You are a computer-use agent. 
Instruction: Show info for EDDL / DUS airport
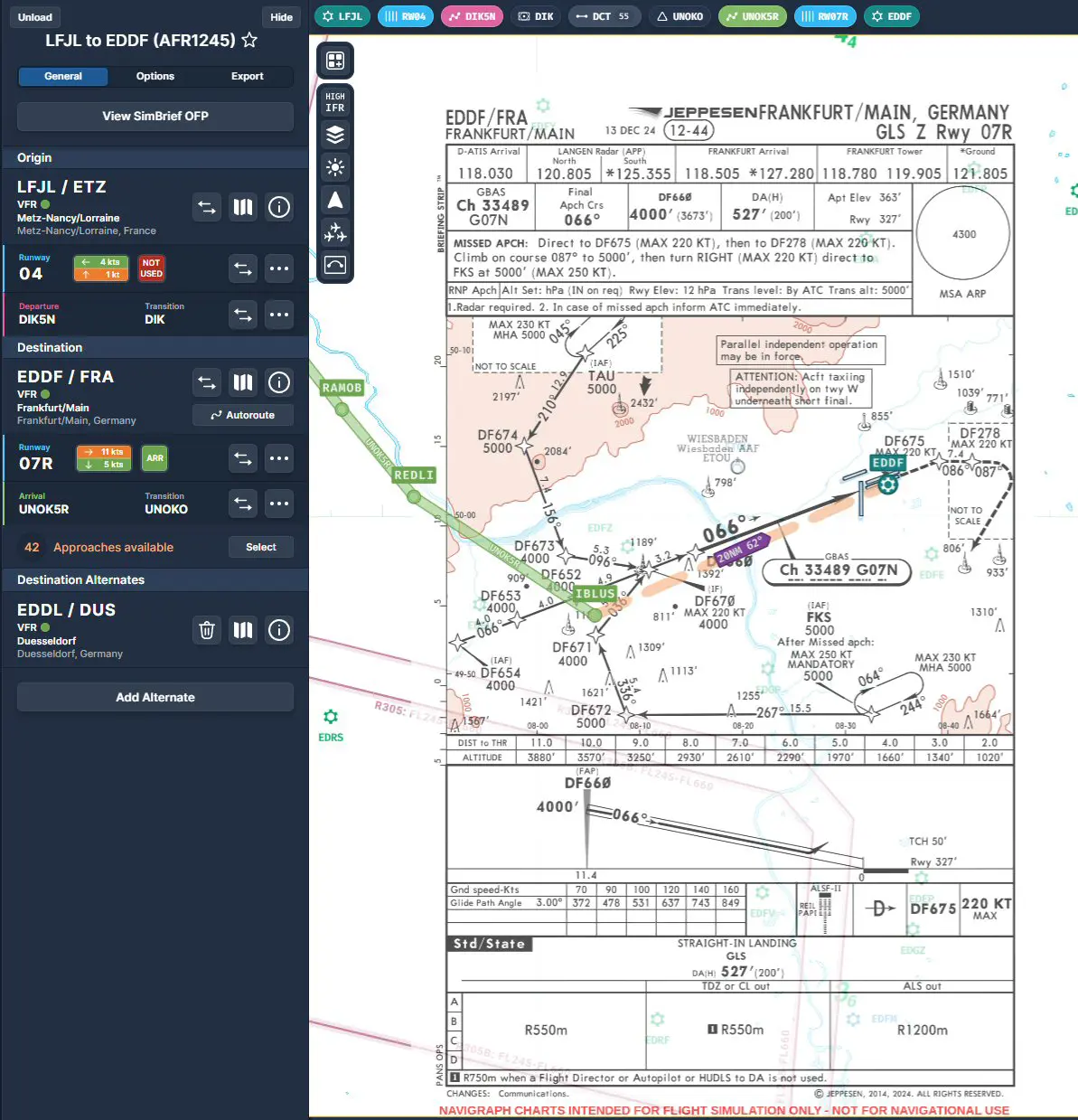(279, 630)
